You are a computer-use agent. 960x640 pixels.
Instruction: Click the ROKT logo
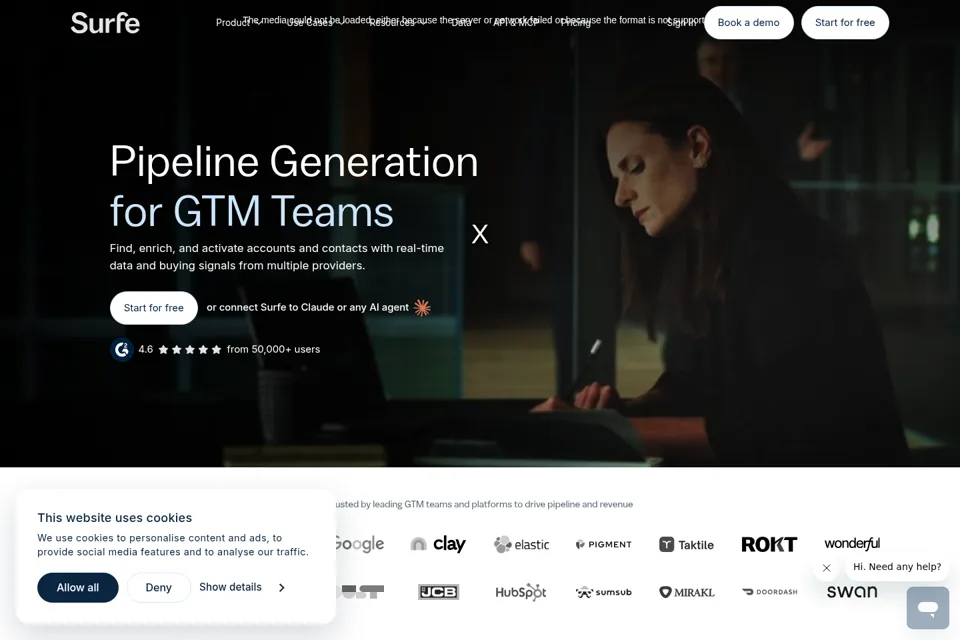(x=769, y=544)
